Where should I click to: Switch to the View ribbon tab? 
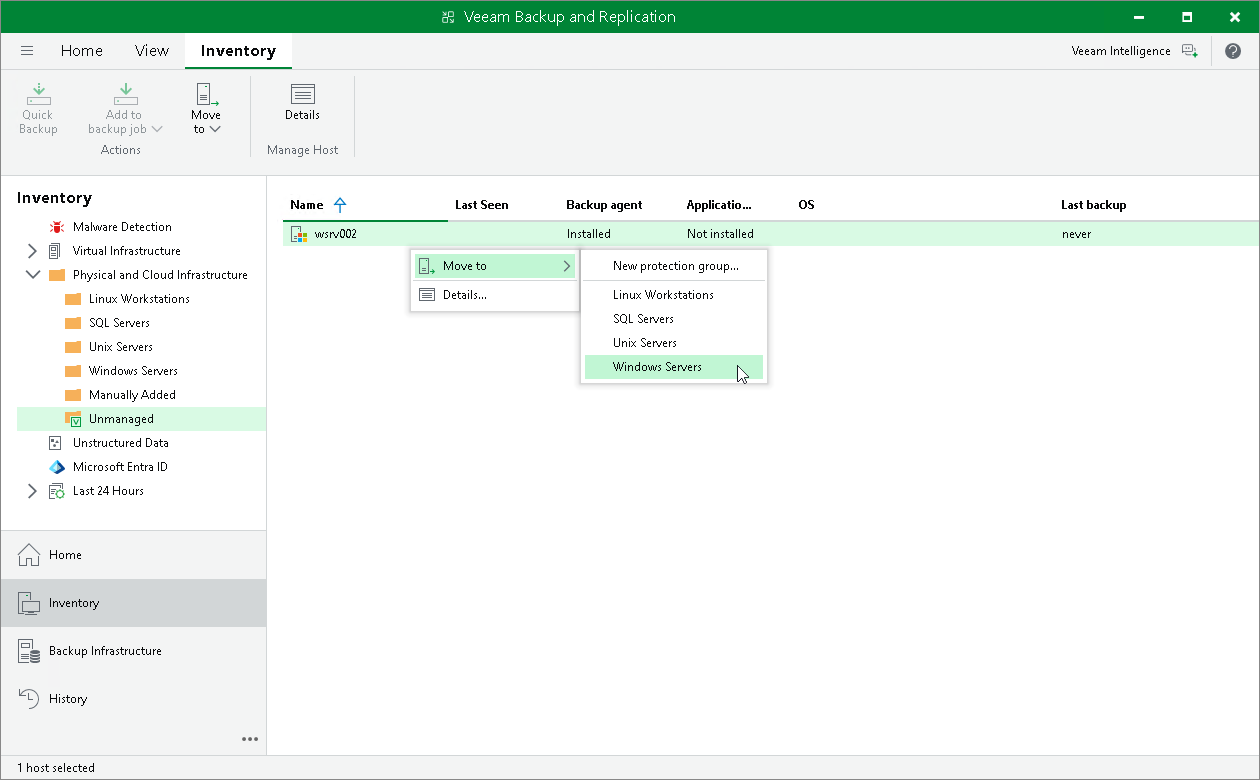click(x=152, y=51)
